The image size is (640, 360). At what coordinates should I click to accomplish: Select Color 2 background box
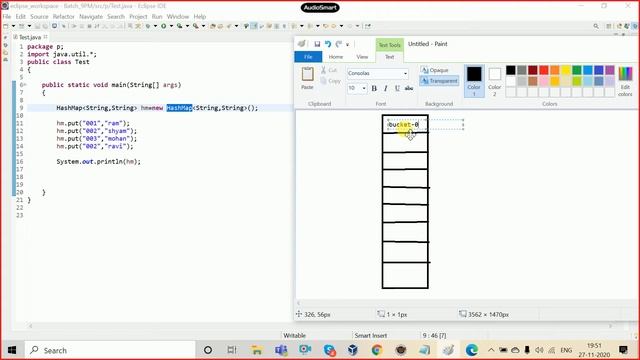pos(494,81)
